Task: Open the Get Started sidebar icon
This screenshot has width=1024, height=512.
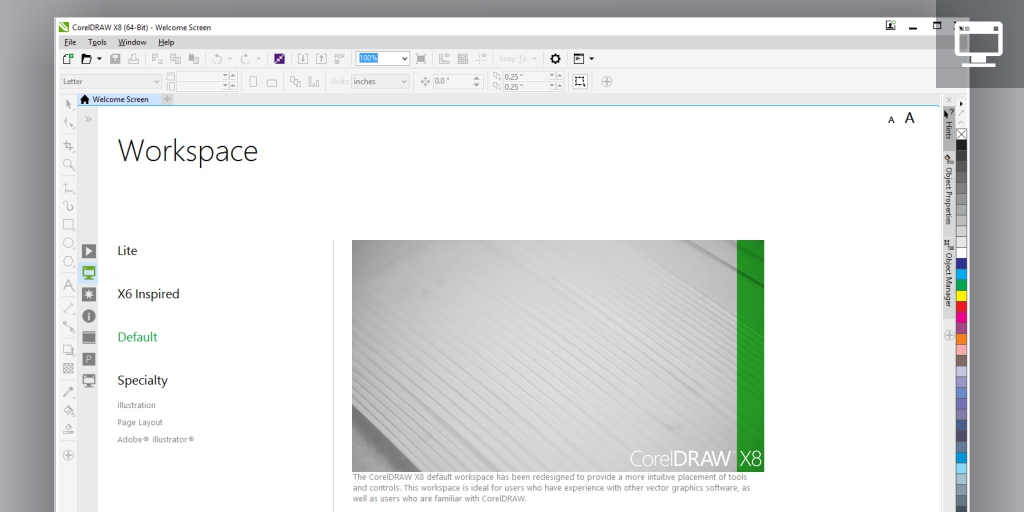Action: click(89, 251)
